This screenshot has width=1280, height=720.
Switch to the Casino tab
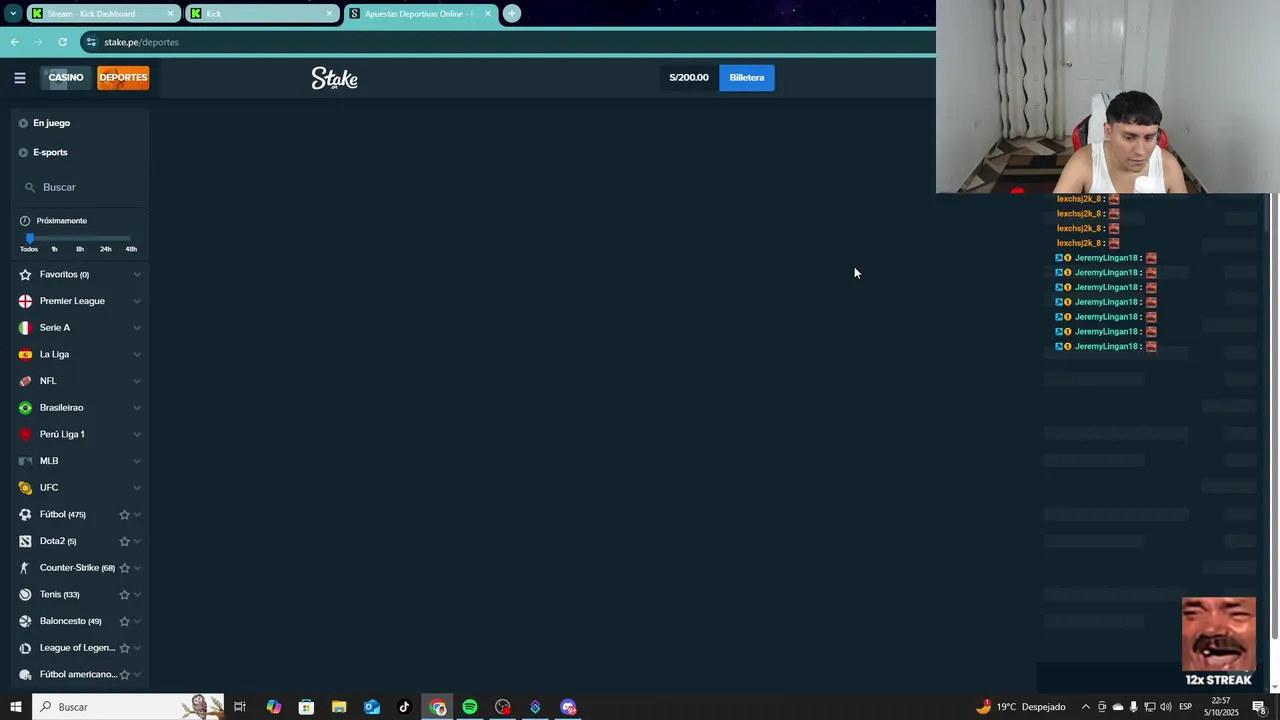(x=66, y=78)
